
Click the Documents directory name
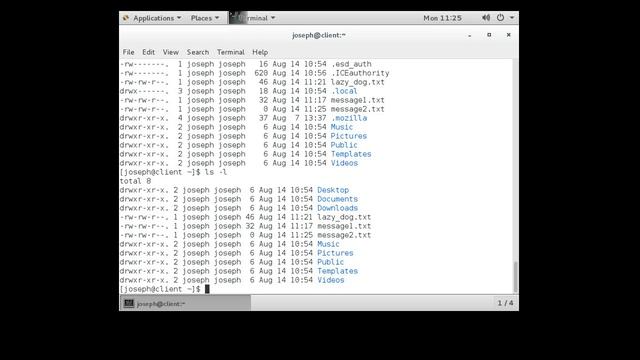[x=338, y=199]
